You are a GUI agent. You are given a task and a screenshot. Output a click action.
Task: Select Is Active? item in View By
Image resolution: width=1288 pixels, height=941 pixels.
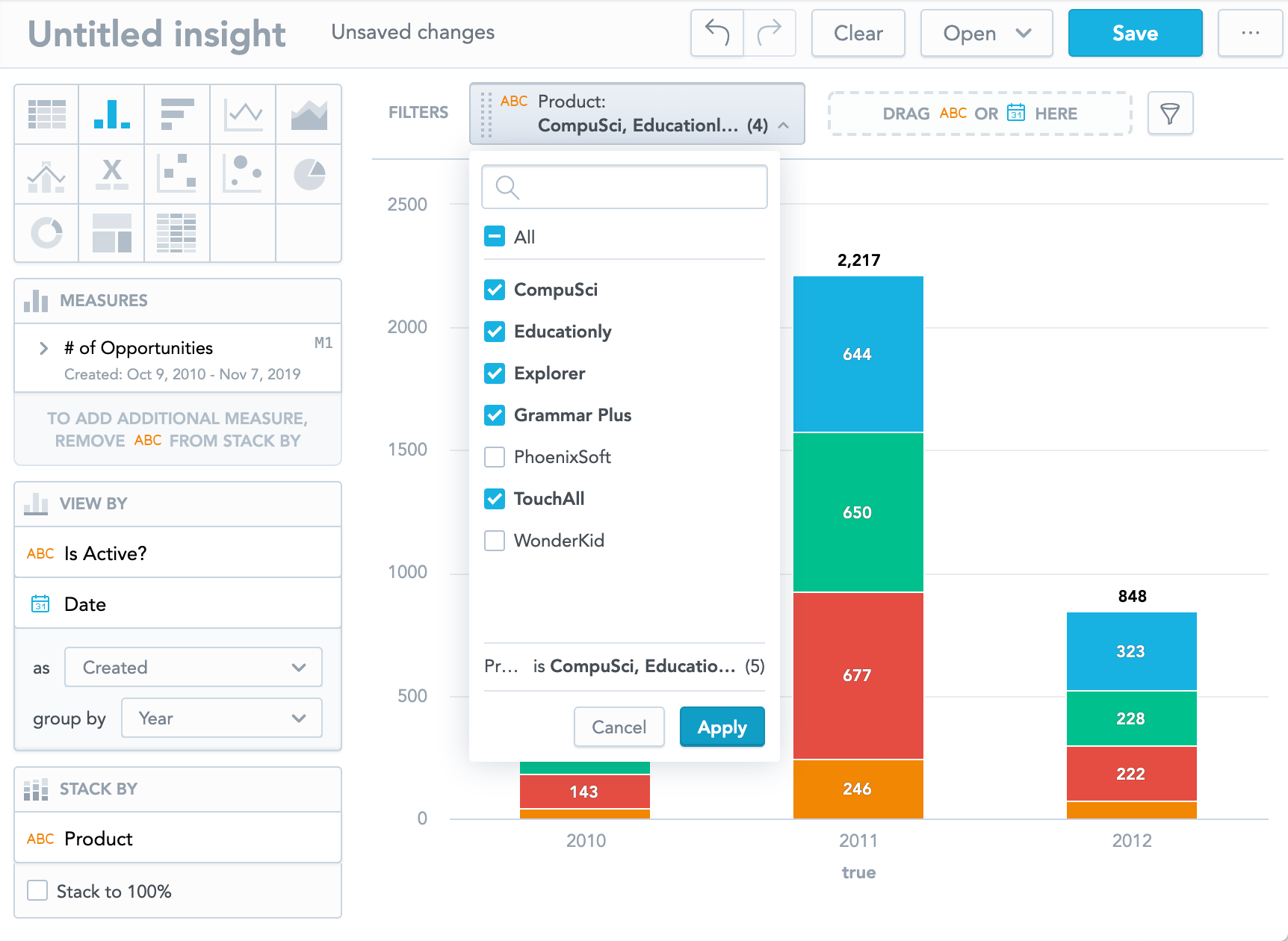click(178, 553)
